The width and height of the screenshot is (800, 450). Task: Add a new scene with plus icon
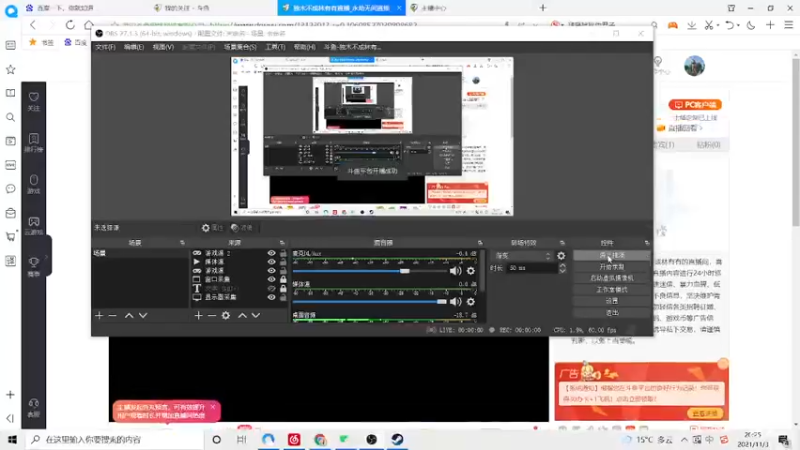(99, 315)
